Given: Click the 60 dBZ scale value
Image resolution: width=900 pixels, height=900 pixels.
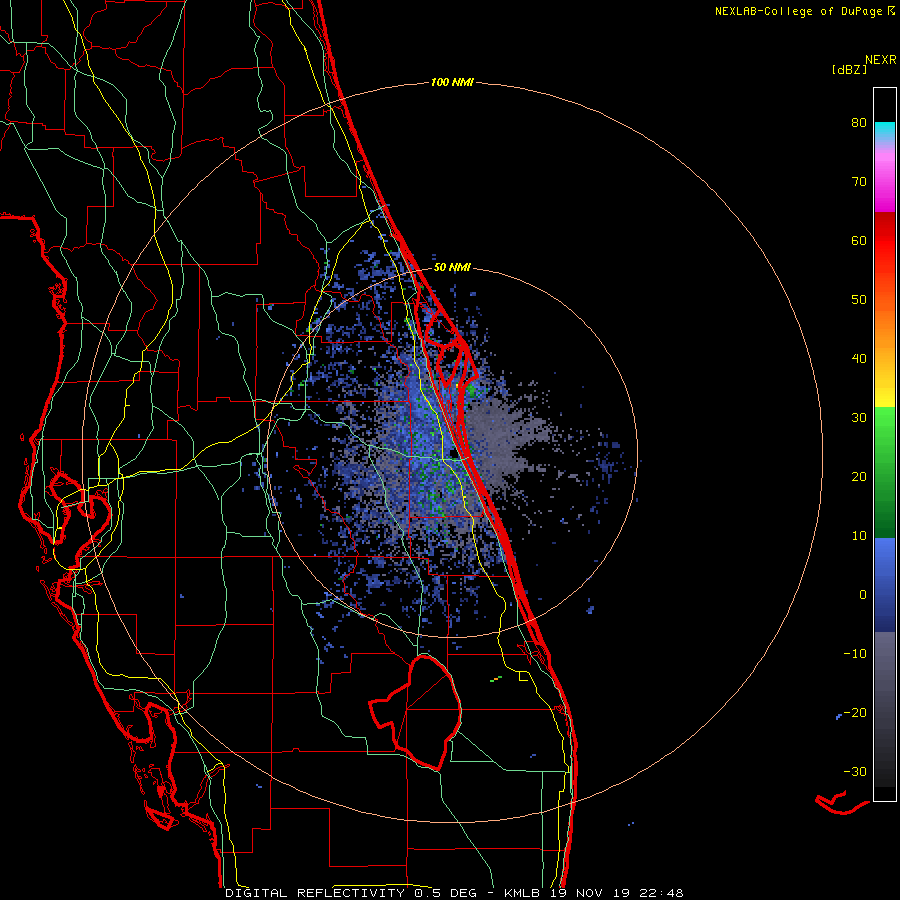Looking at the screenshot, I should (859, 240).
